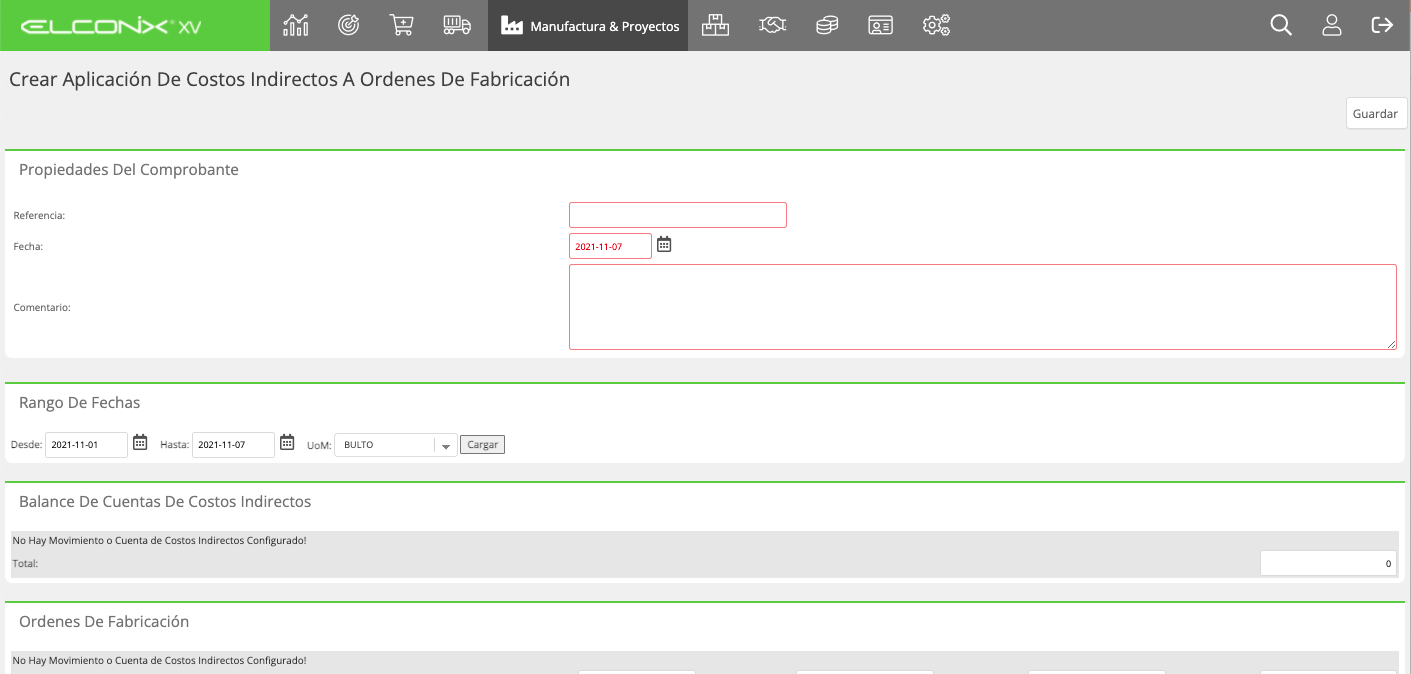Click the Total value field showing 0
This screenshot has width=1411, height=674.
pyautogui.click(x=1328, y=564)
